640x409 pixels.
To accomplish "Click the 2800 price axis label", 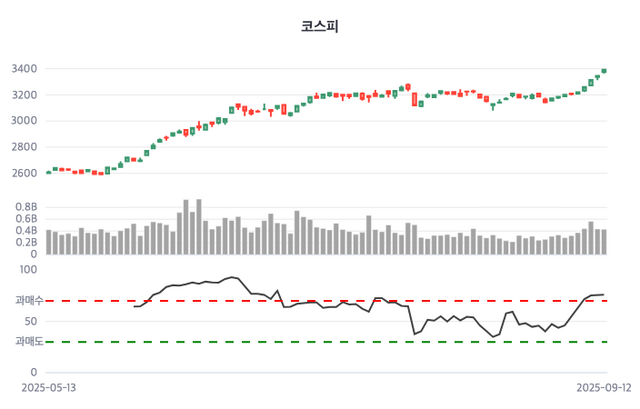I will (x=24, y=147).
